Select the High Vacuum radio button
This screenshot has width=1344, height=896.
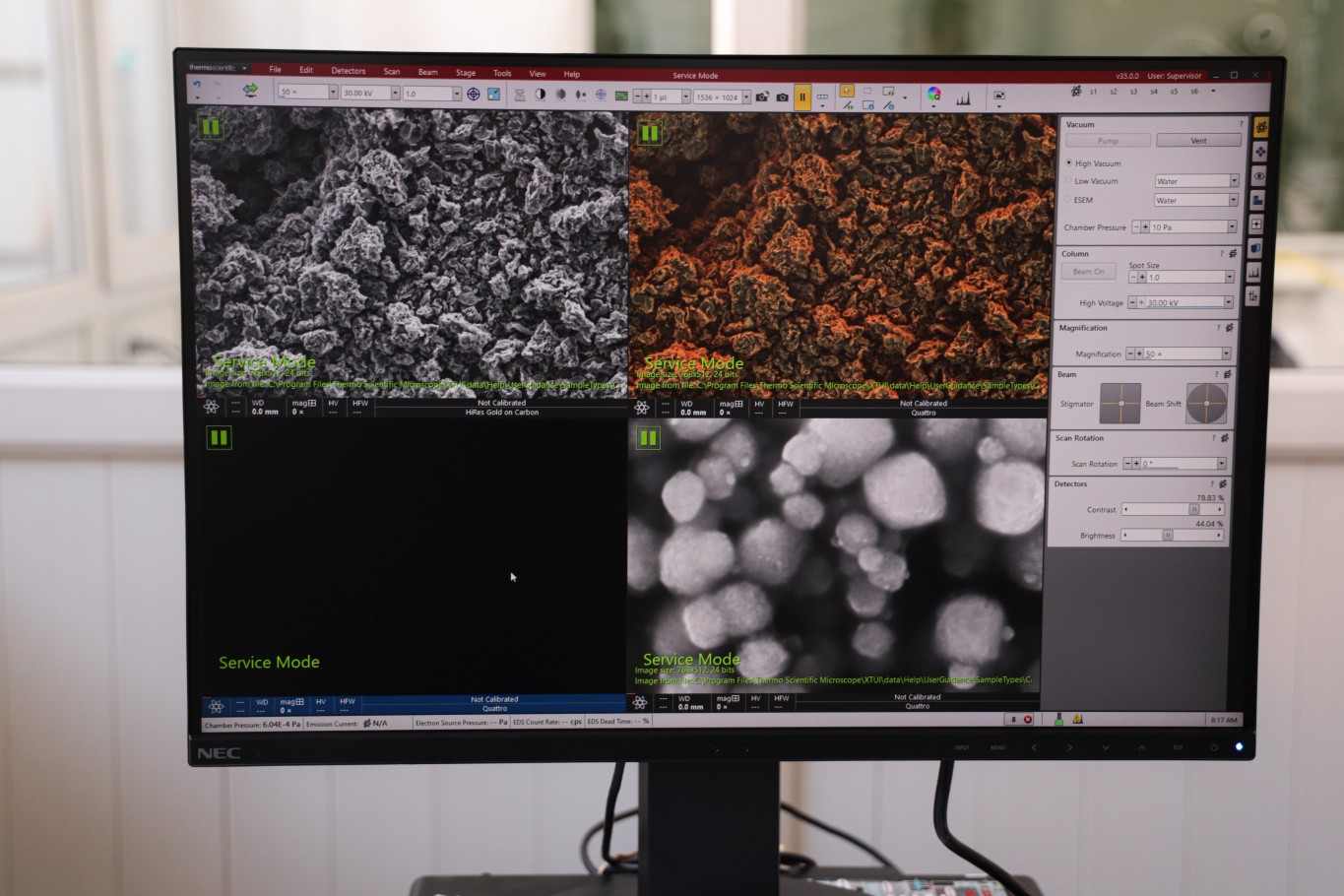point(1069,163)
